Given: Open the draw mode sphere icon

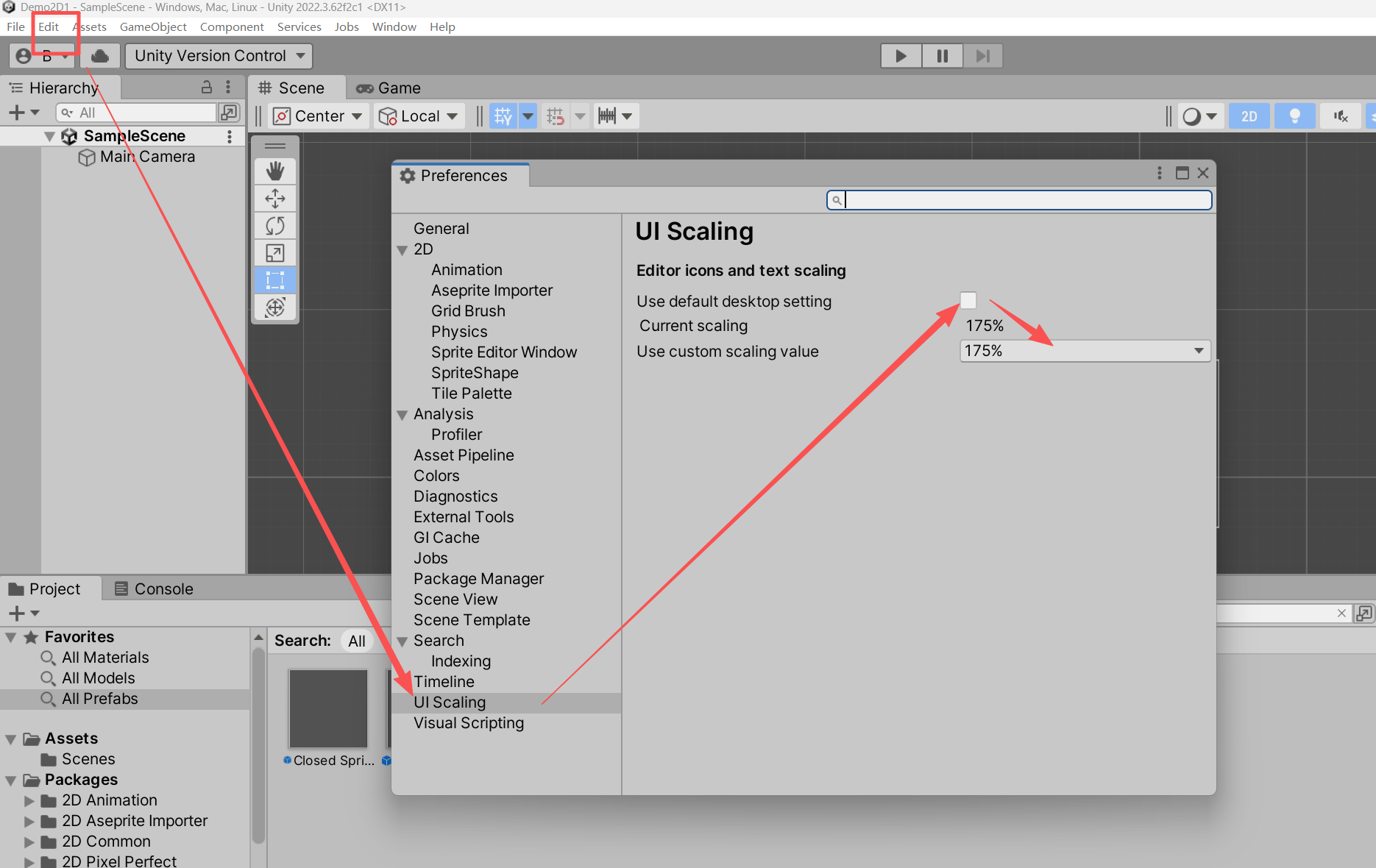Looking at the screenshot, I should coord(1192,116).
